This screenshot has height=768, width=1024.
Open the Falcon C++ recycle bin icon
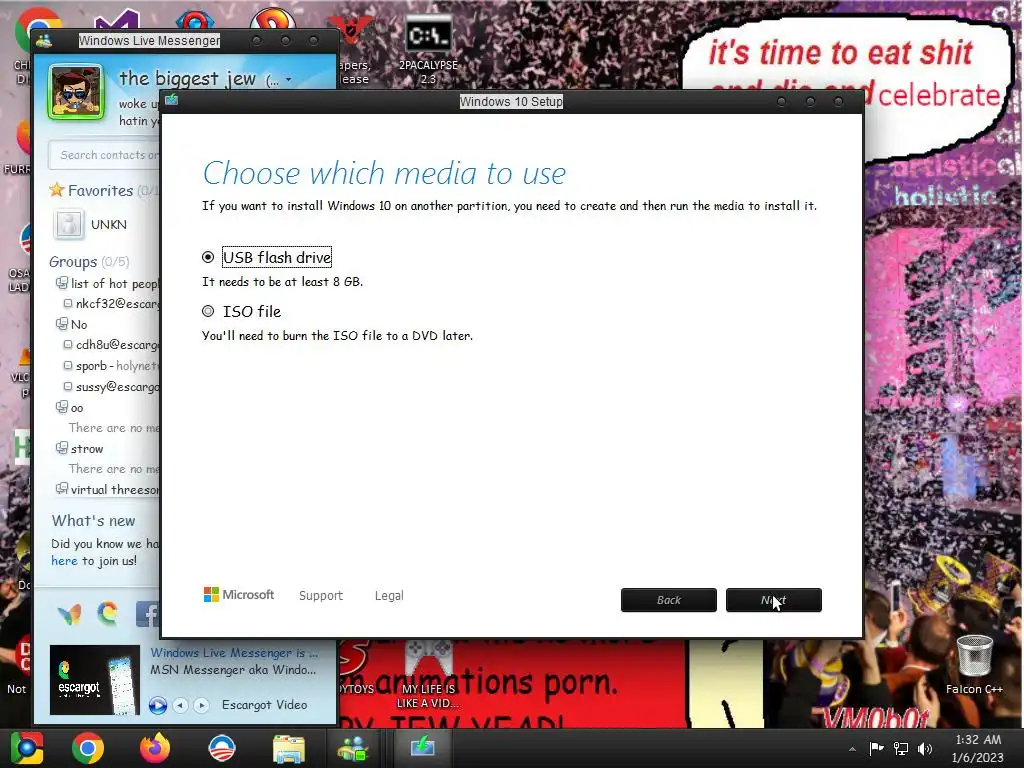(x=974, y=665)
